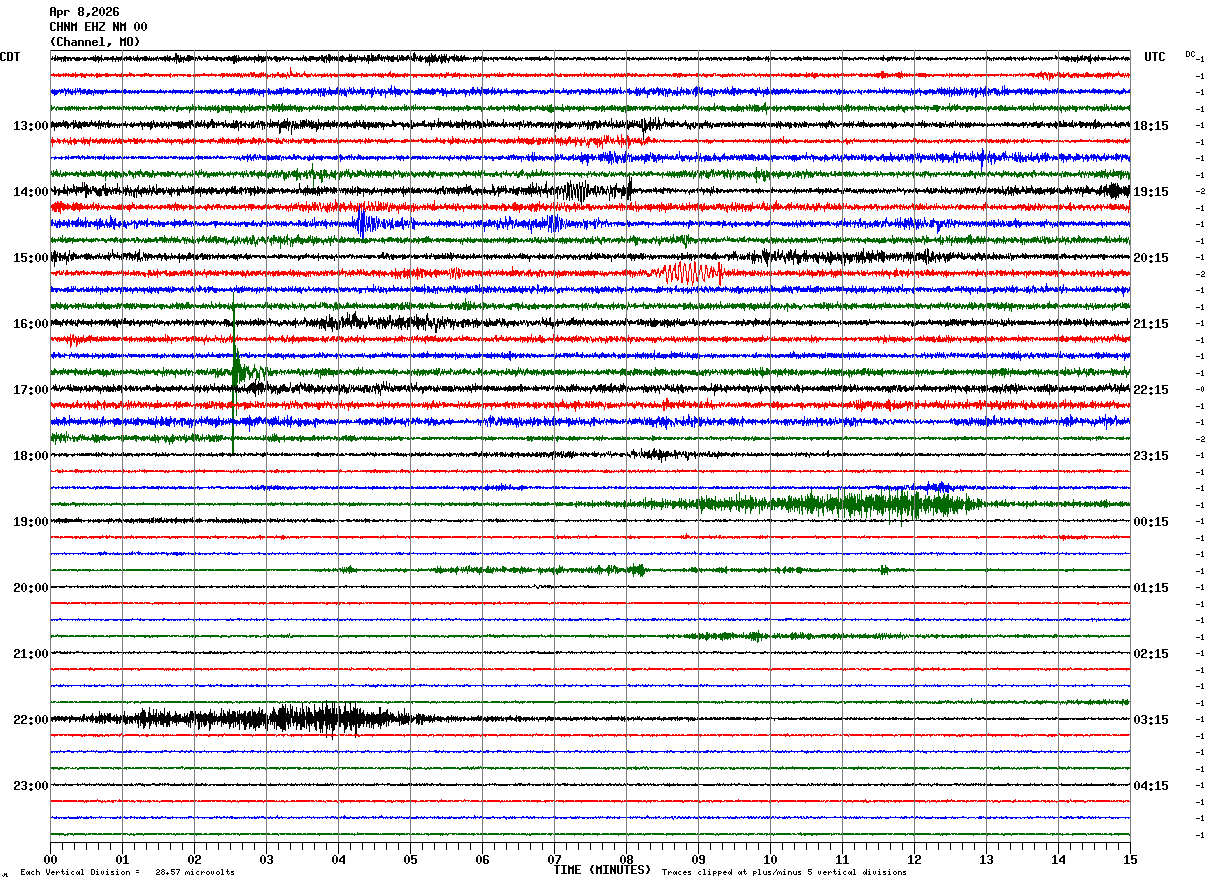Click the red large-amplitude wave packet
This screenshot has height=886, width=1210.
[686, 272]
